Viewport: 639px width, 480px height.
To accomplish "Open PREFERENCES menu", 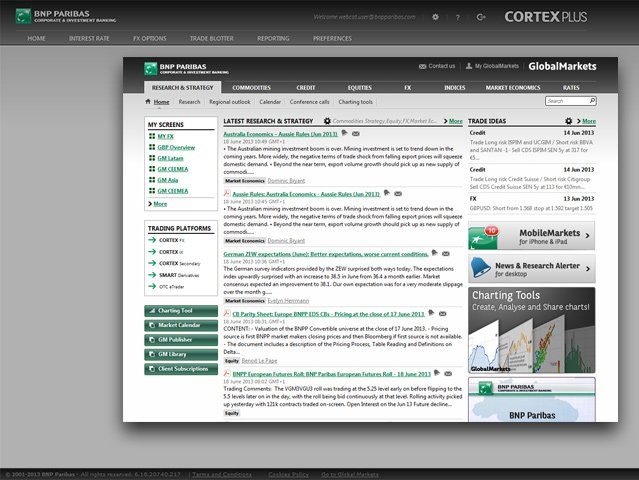I will pyautogui.click(x=333, y=38).
